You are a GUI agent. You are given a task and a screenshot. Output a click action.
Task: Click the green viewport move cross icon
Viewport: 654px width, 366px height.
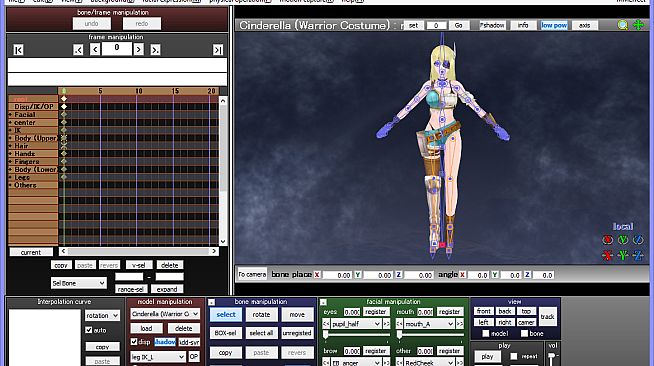(x=638, y=25)
